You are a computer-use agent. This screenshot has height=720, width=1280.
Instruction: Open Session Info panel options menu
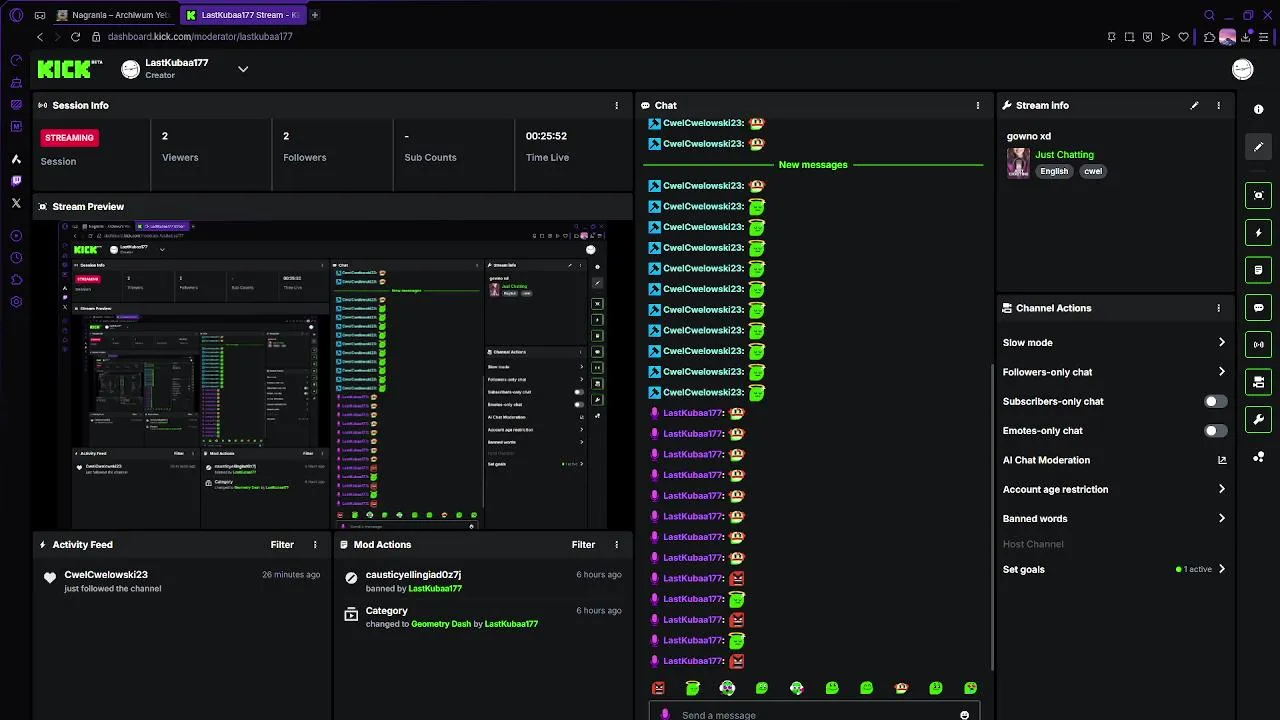(x=616, y=105)
